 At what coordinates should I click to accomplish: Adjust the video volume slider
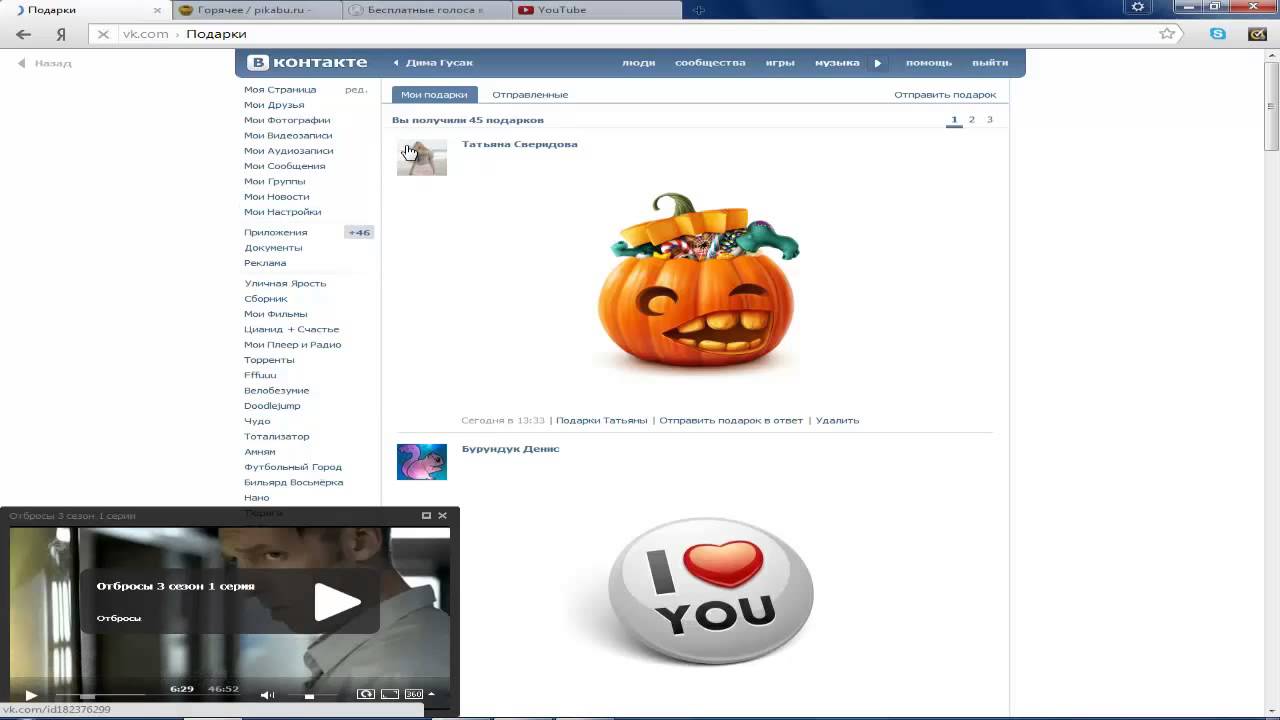[310, 695]
